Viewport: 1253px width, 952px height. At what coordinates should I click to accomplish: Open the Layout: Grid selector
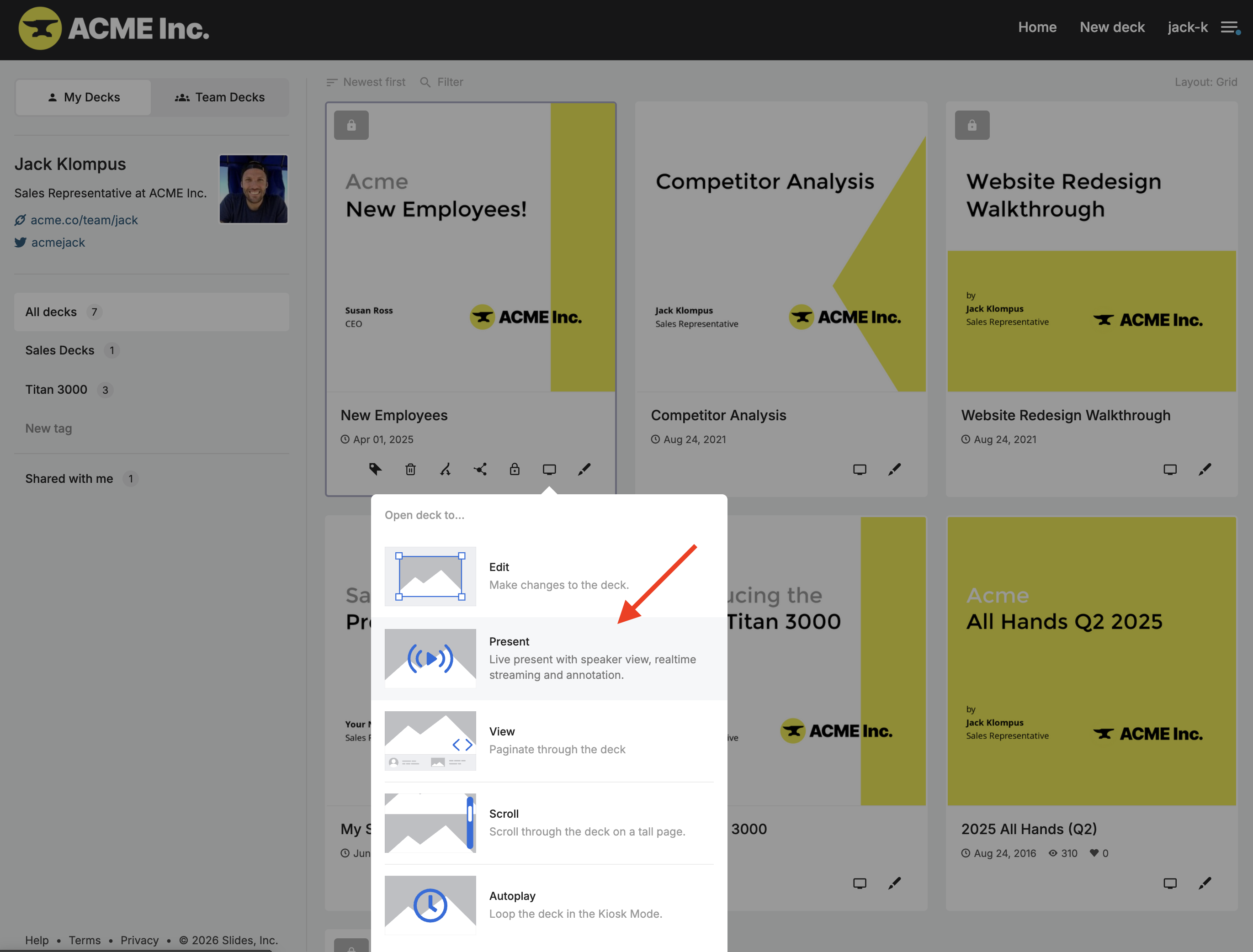click(1205, 82)
